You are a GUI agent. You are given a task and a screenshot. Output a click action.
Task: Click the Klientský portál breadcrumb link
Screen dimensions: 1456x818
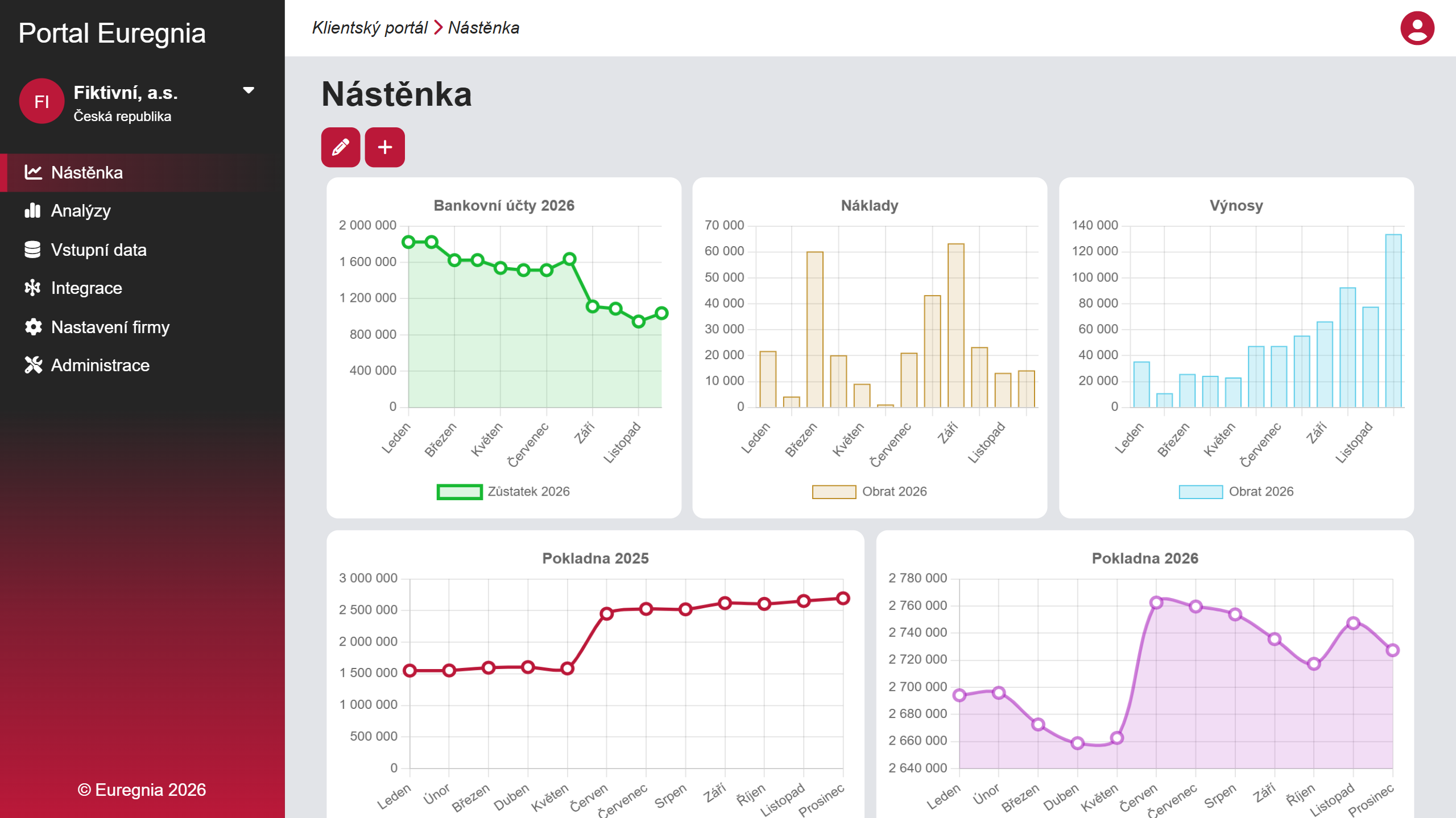[x=370, y=28]
